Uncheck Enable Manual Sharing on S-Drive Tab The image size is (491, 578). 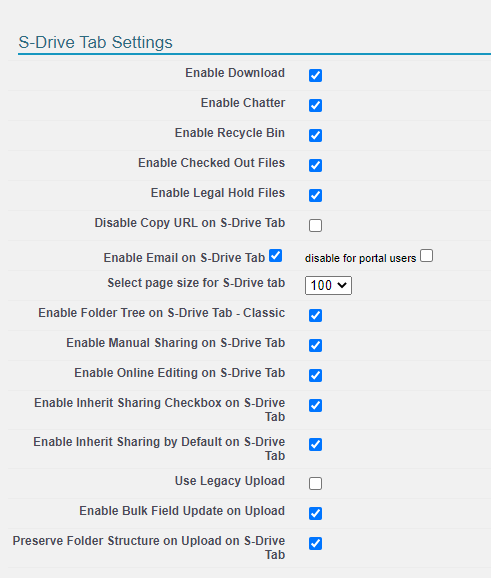point(315,345)
